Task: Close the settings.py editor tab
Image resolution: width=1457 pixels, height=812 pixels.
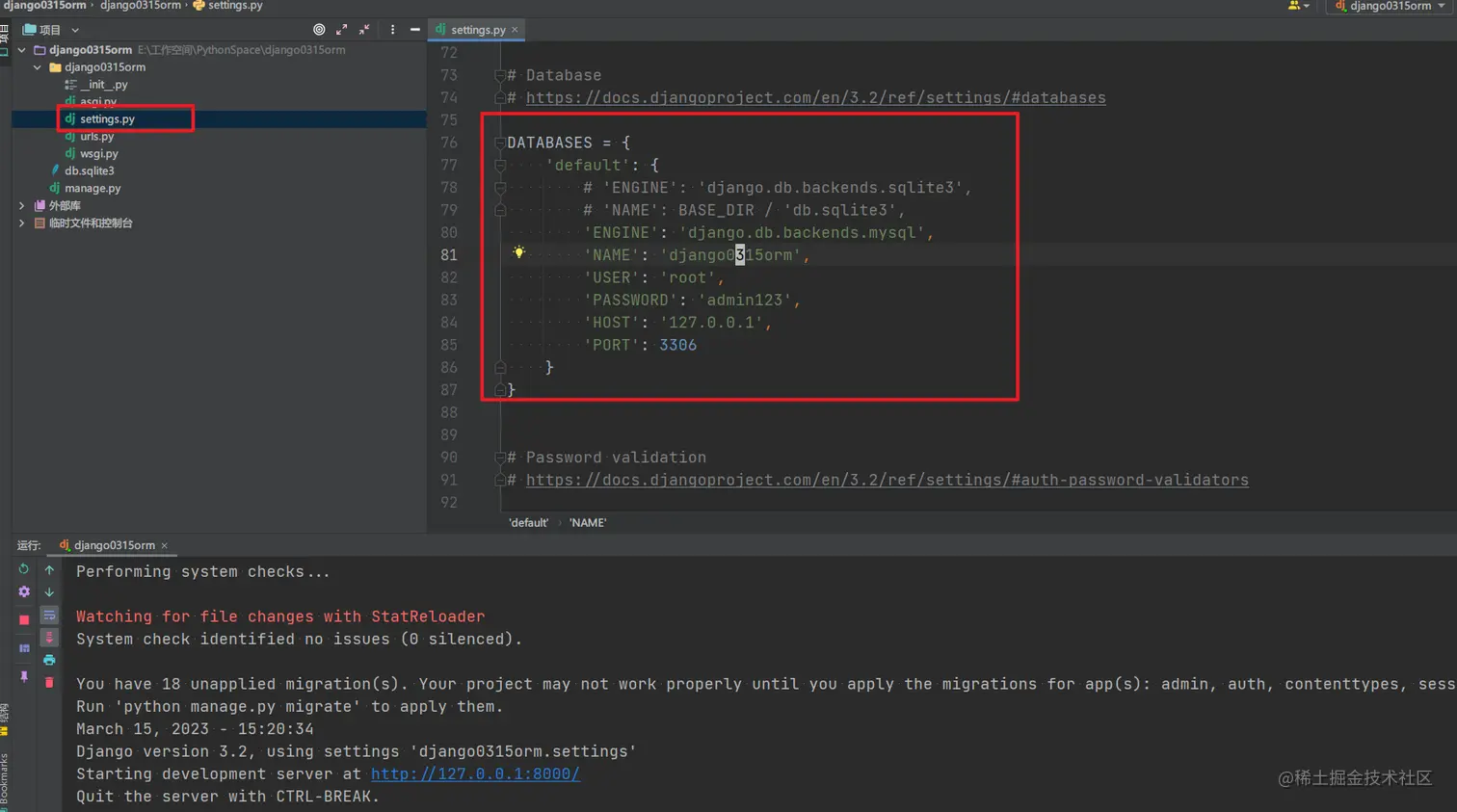Action: coord(515,30)
